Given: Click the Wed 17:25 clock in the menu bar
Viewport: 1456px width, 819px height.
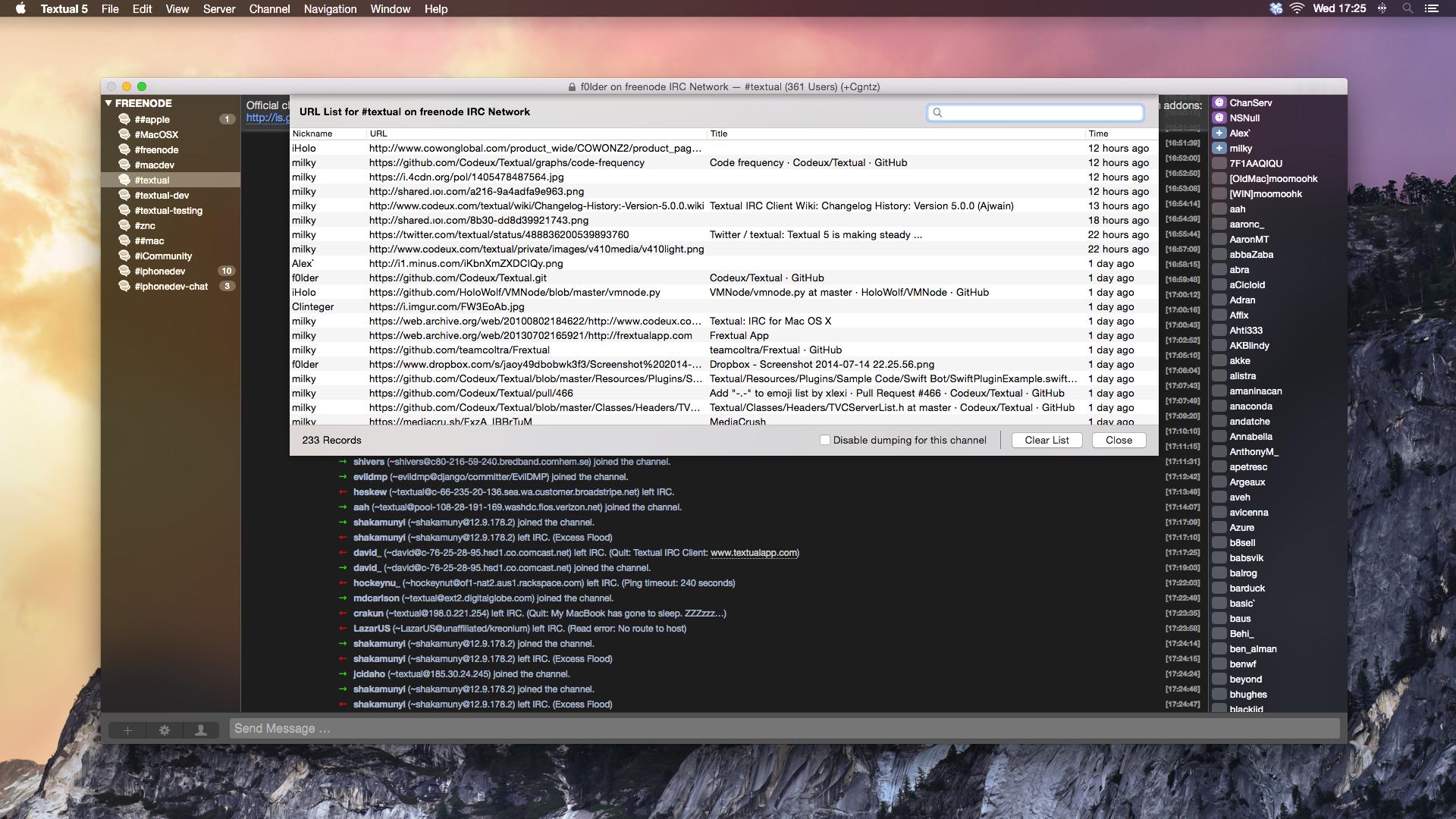Looking at the screenshot, I should [1339, 9].
